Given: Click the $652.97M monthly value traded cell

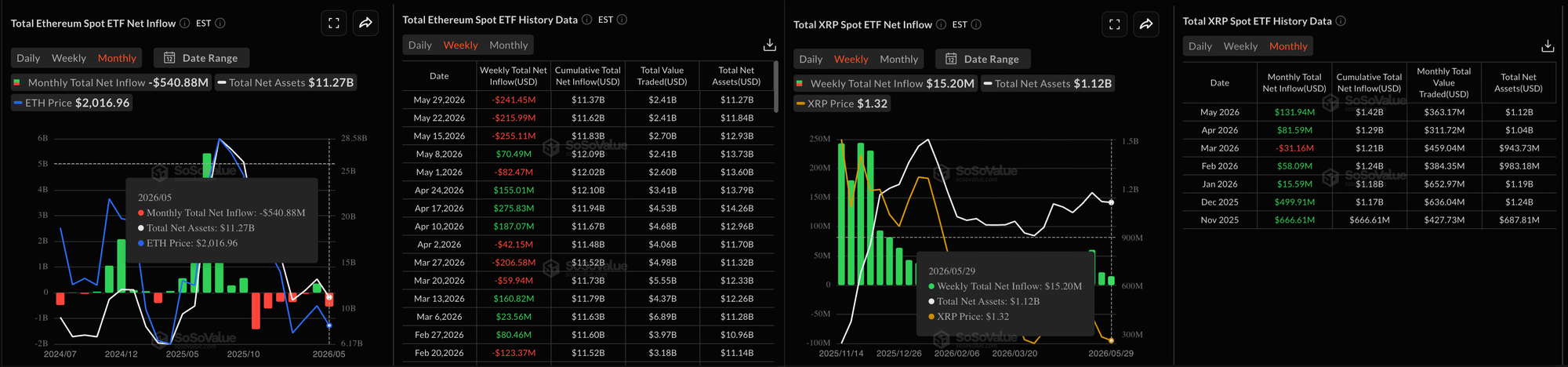Looking at the screenshot, I should pos(1444,183).
